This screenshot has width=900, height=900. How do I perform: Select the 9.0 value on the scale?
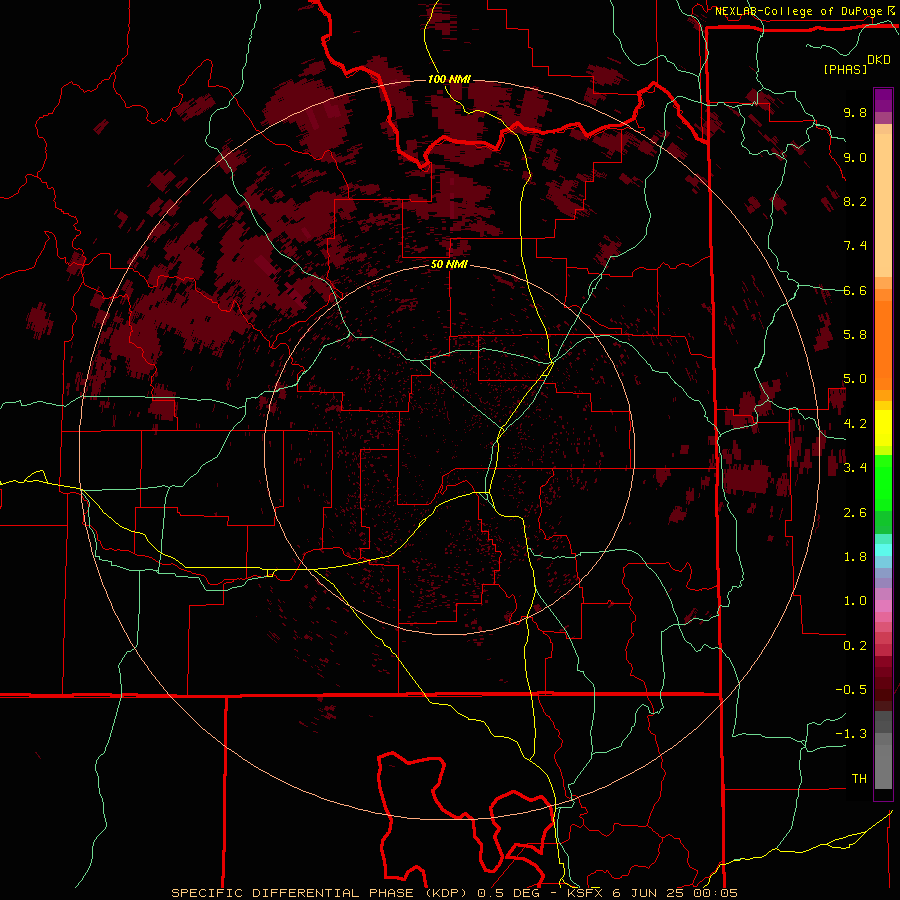coord(855,157)
